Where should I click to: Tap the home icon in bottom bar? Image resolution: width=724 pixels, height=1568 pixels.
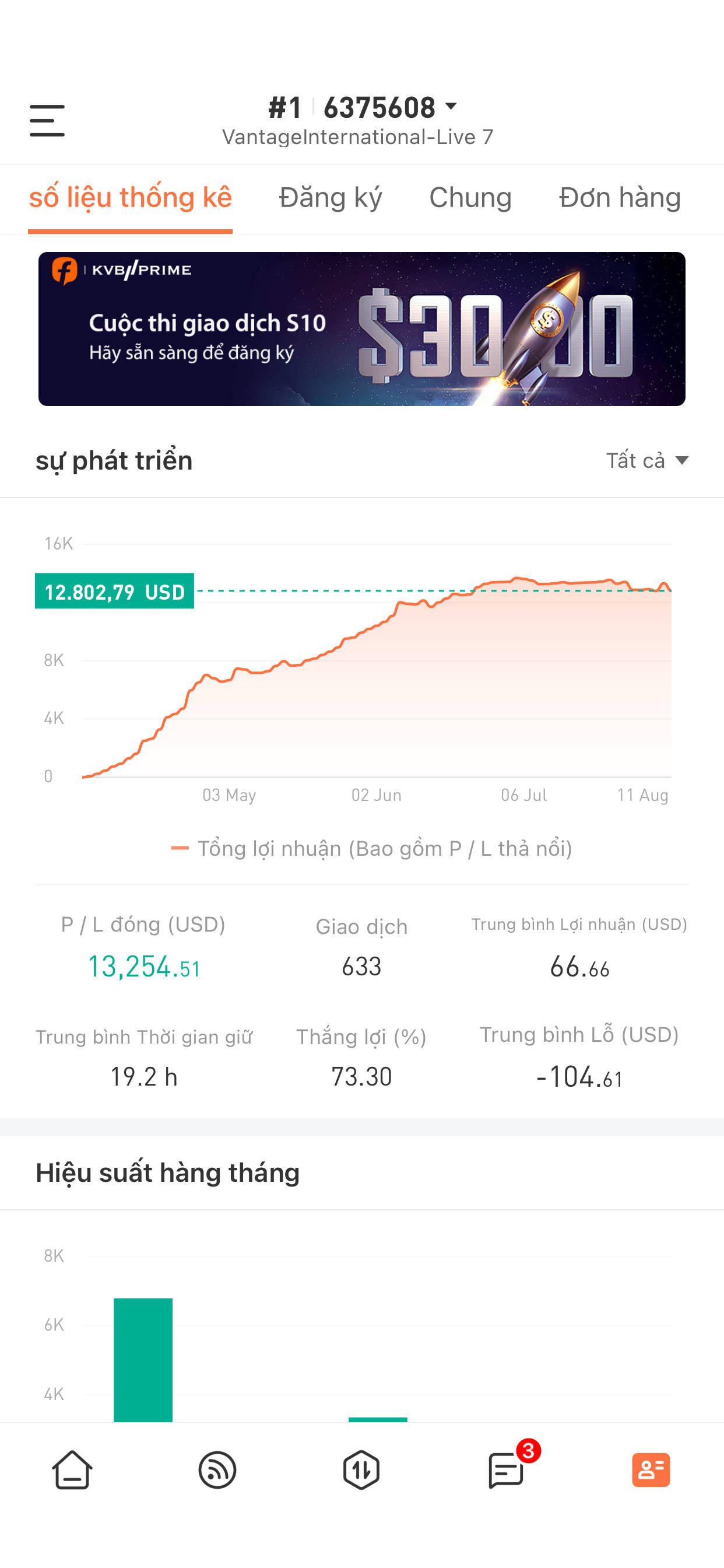(72, 1470)
